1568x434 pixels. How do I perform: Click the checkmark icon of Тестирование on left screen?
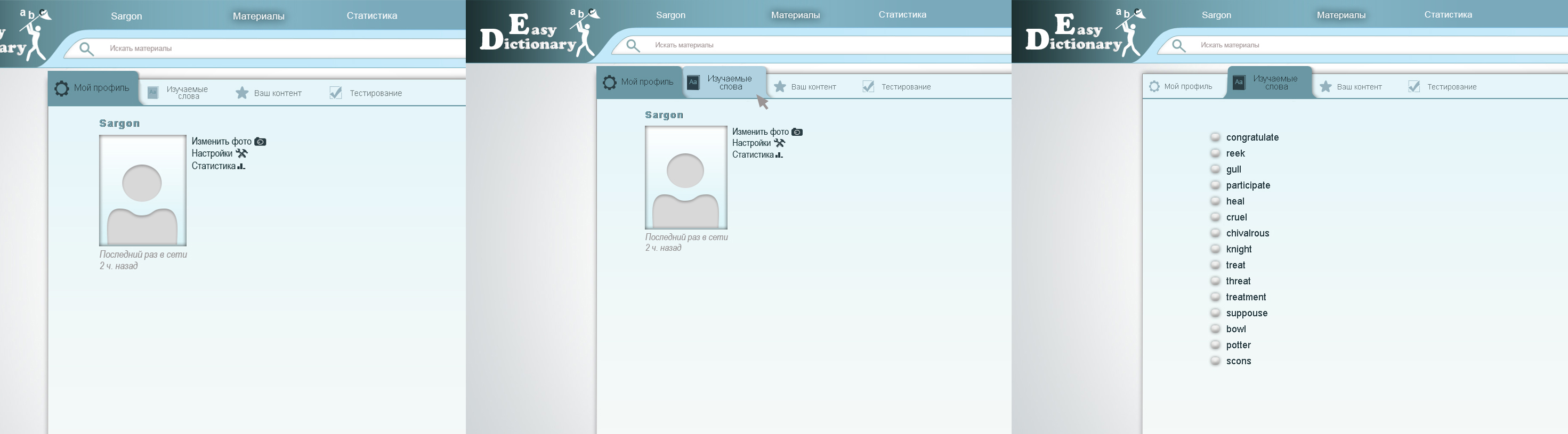335,93
